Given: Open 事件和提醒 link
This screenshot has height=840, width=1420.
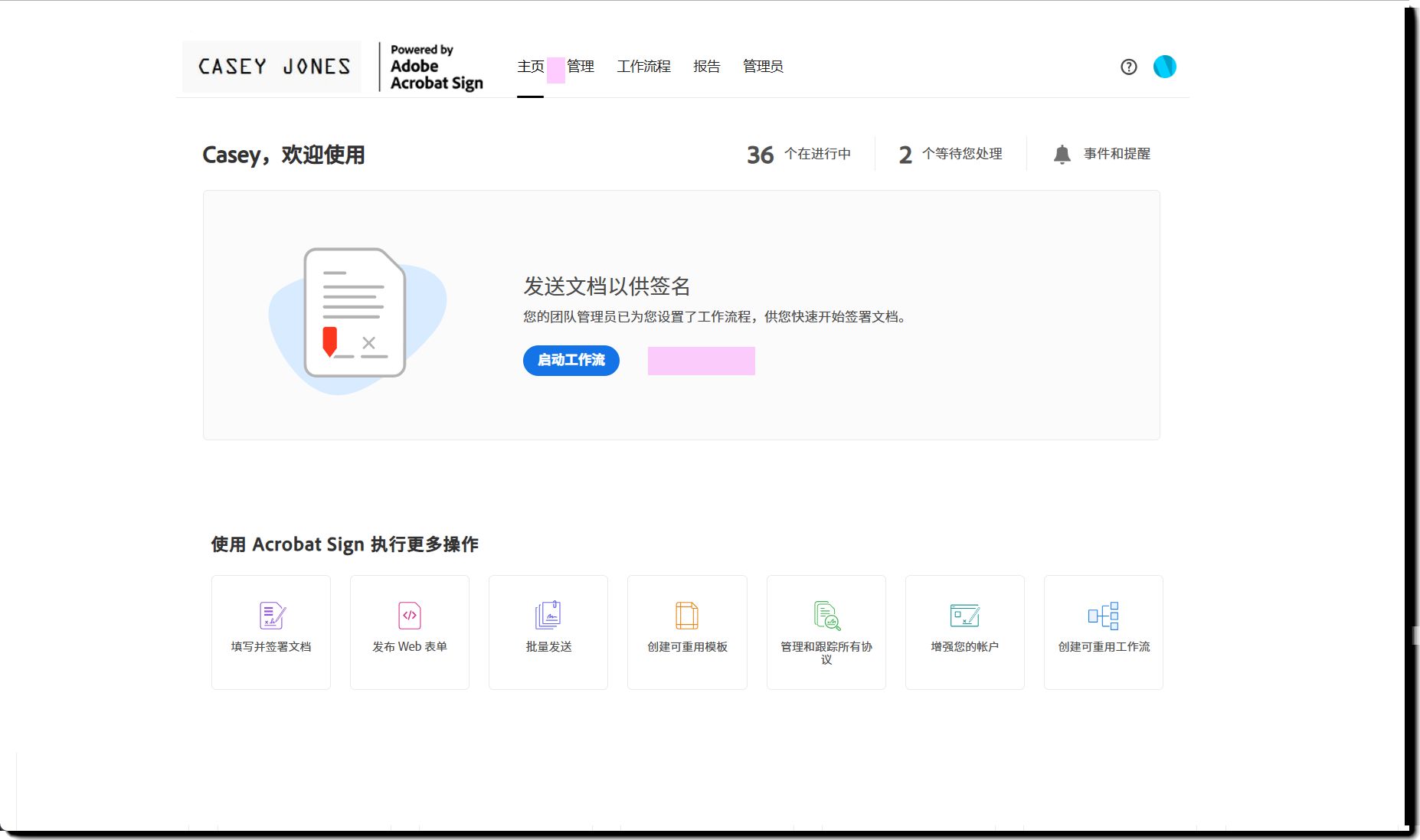Looking at the screenshot, I should click(x=1117, y=154).
